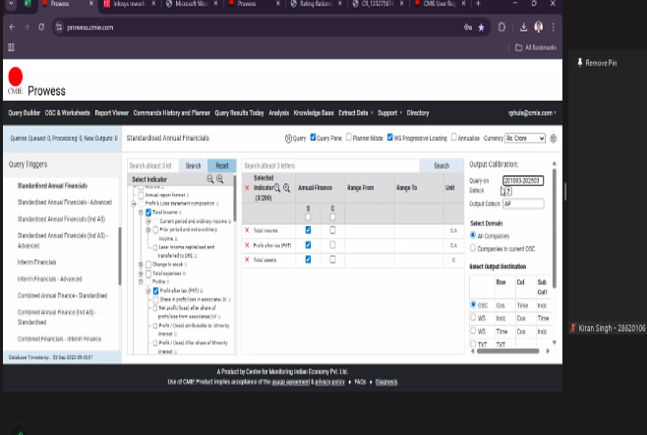
Task: Zoom in on the Selected Indicator list
Action: (286, 187)
